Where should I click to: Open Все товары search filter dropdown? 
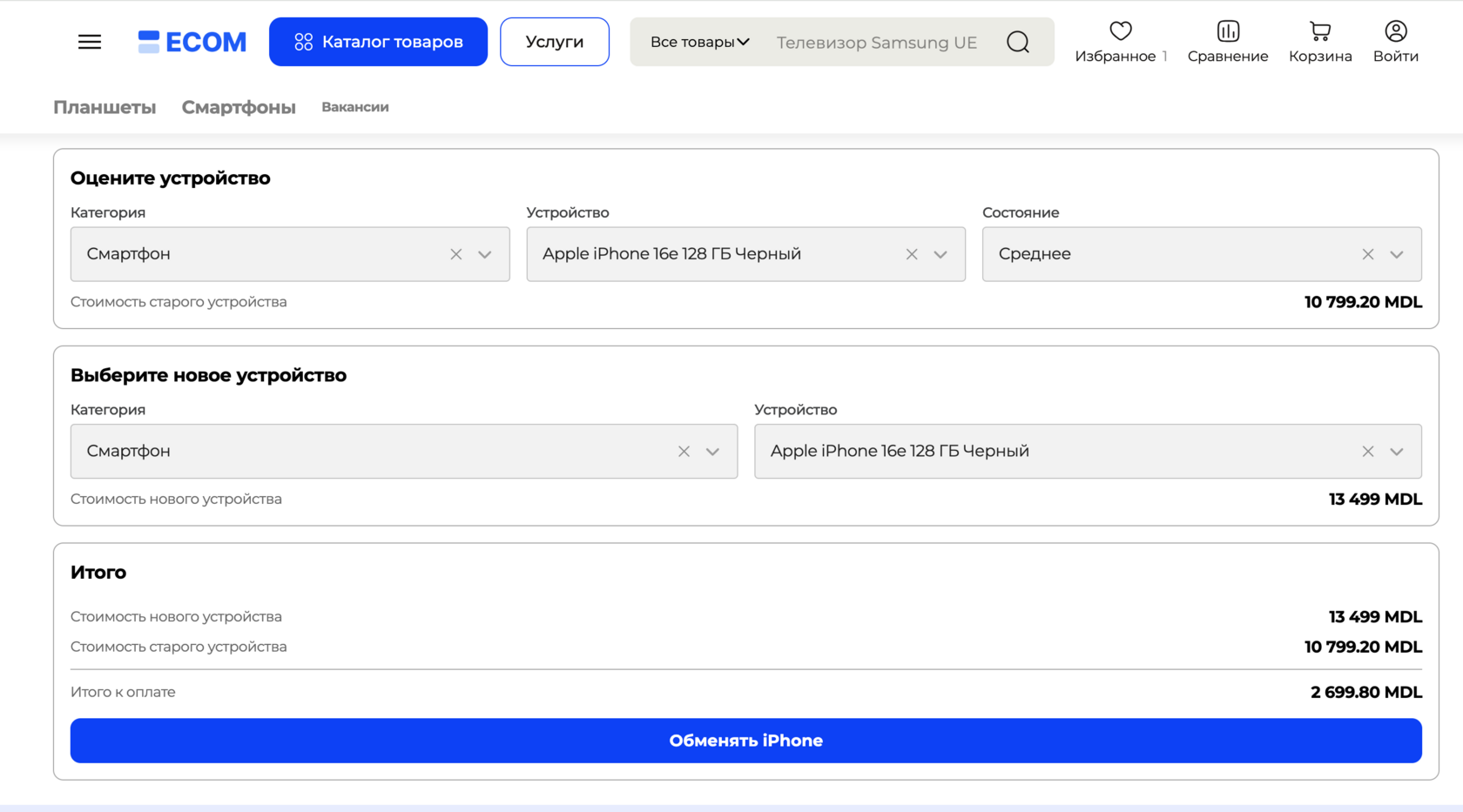pos(699,42)
